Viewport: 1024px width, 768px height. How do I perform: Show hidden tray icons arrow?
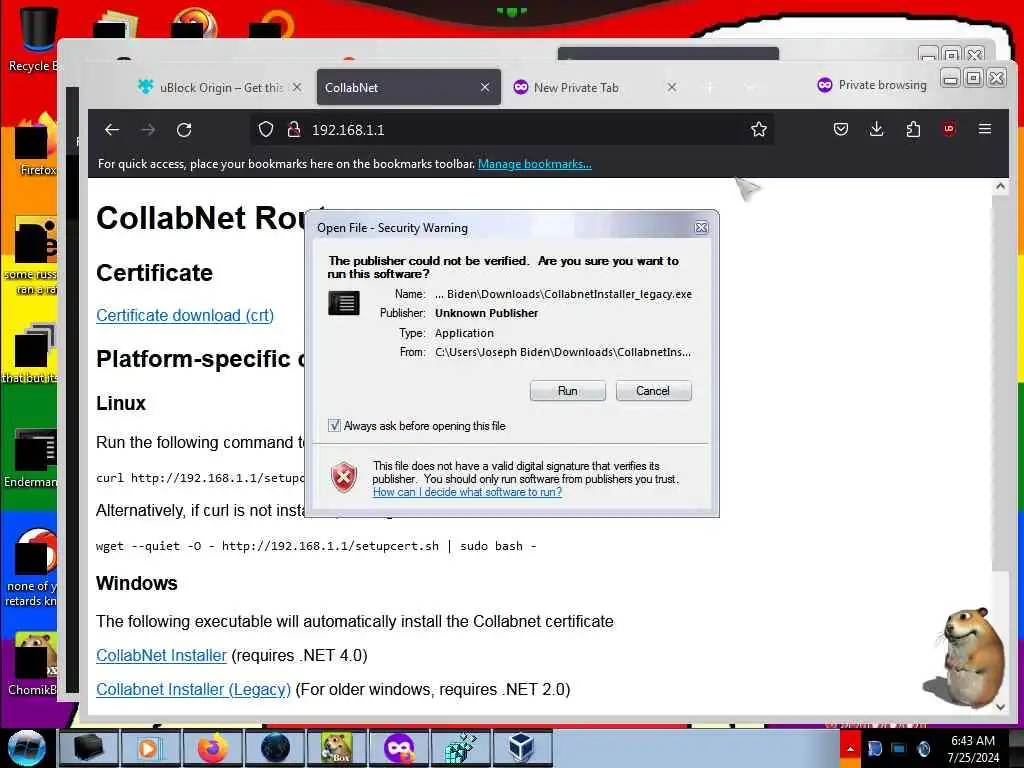click(x=850, y=749)
